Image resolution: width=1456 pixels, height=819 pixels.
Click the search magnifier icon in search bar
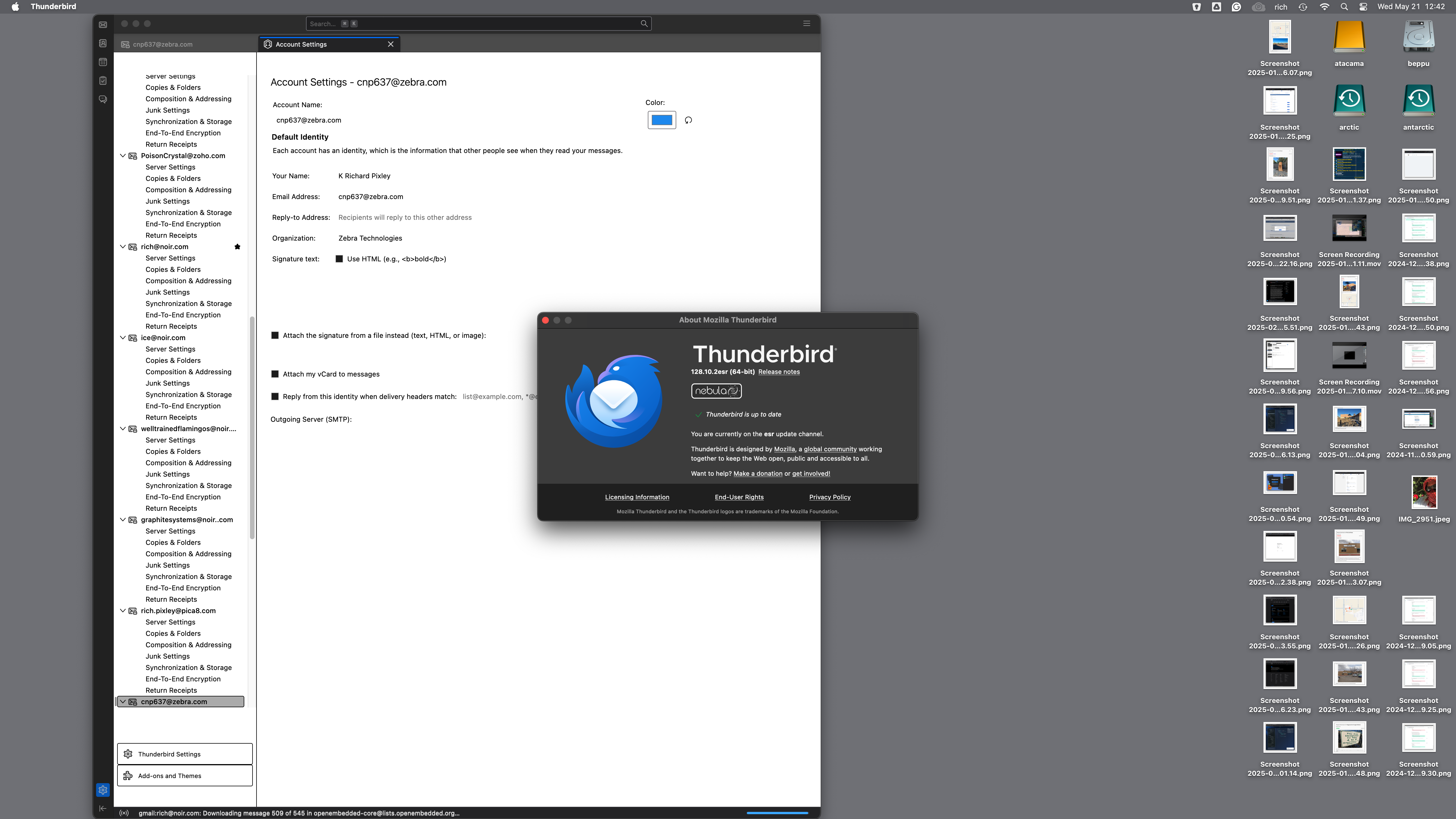point(644,24)
